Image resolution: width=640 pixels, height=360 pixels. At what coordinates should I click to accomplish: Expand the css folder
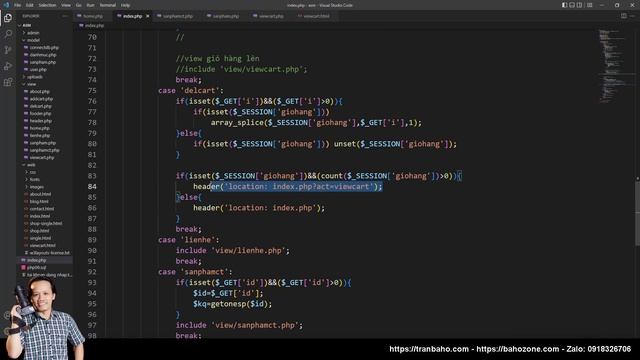point(33,172)
